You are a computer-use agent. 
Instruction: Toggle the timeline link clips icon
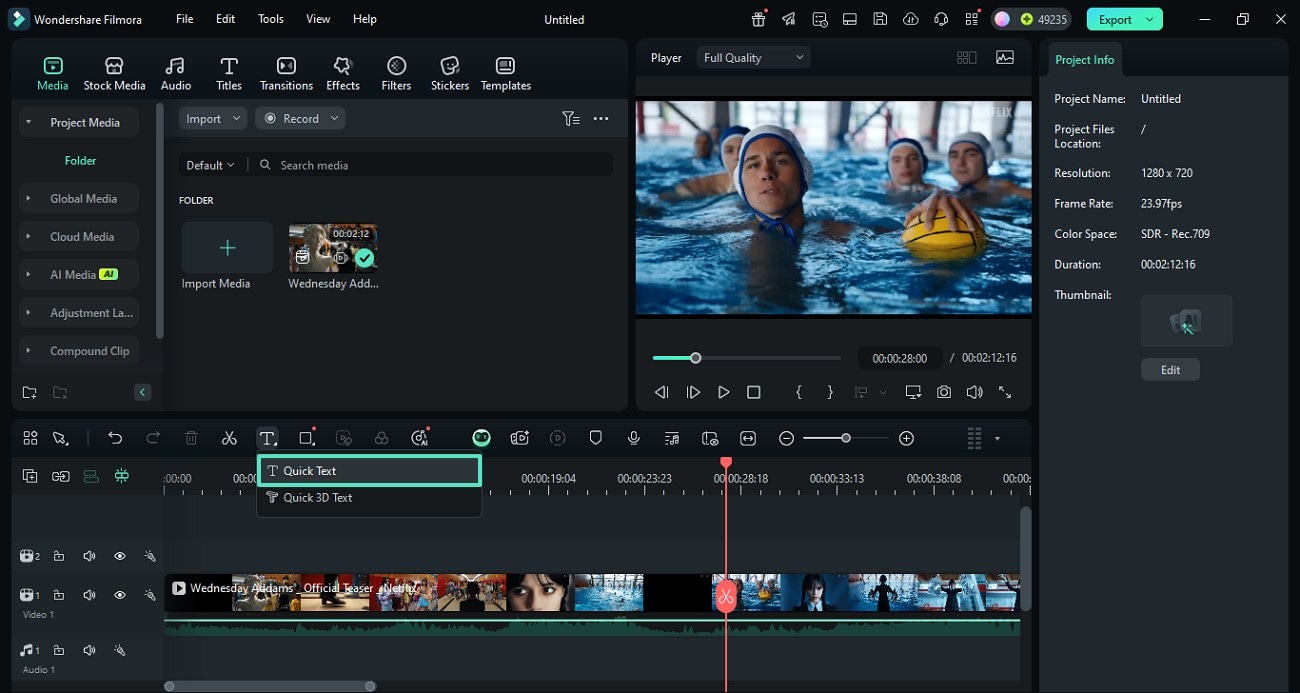[x=61, y=476]
